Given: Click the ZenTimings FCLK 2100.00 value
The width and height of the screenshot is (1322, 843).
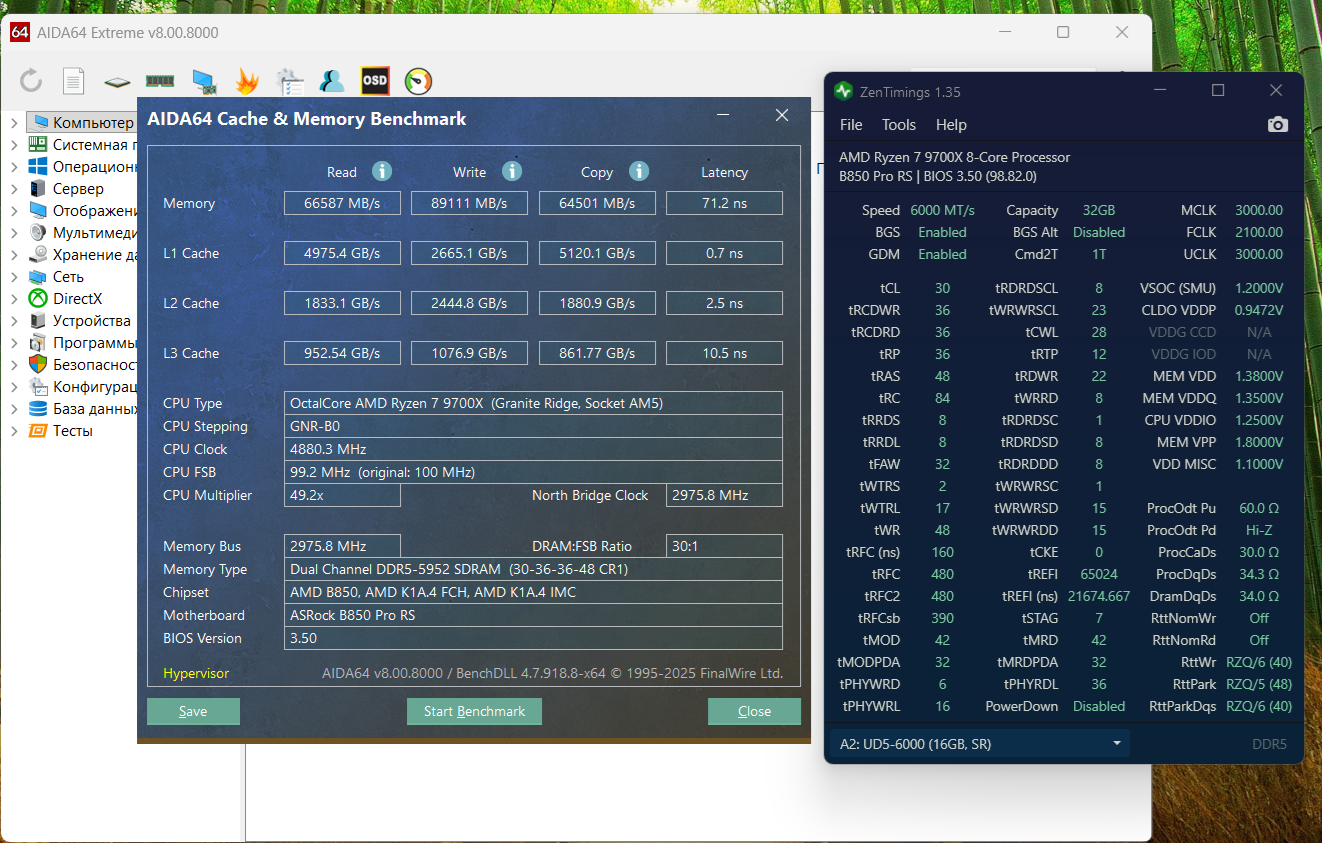Looking at the screenshot, I should pyautogui.click(x=1259, y=232).
